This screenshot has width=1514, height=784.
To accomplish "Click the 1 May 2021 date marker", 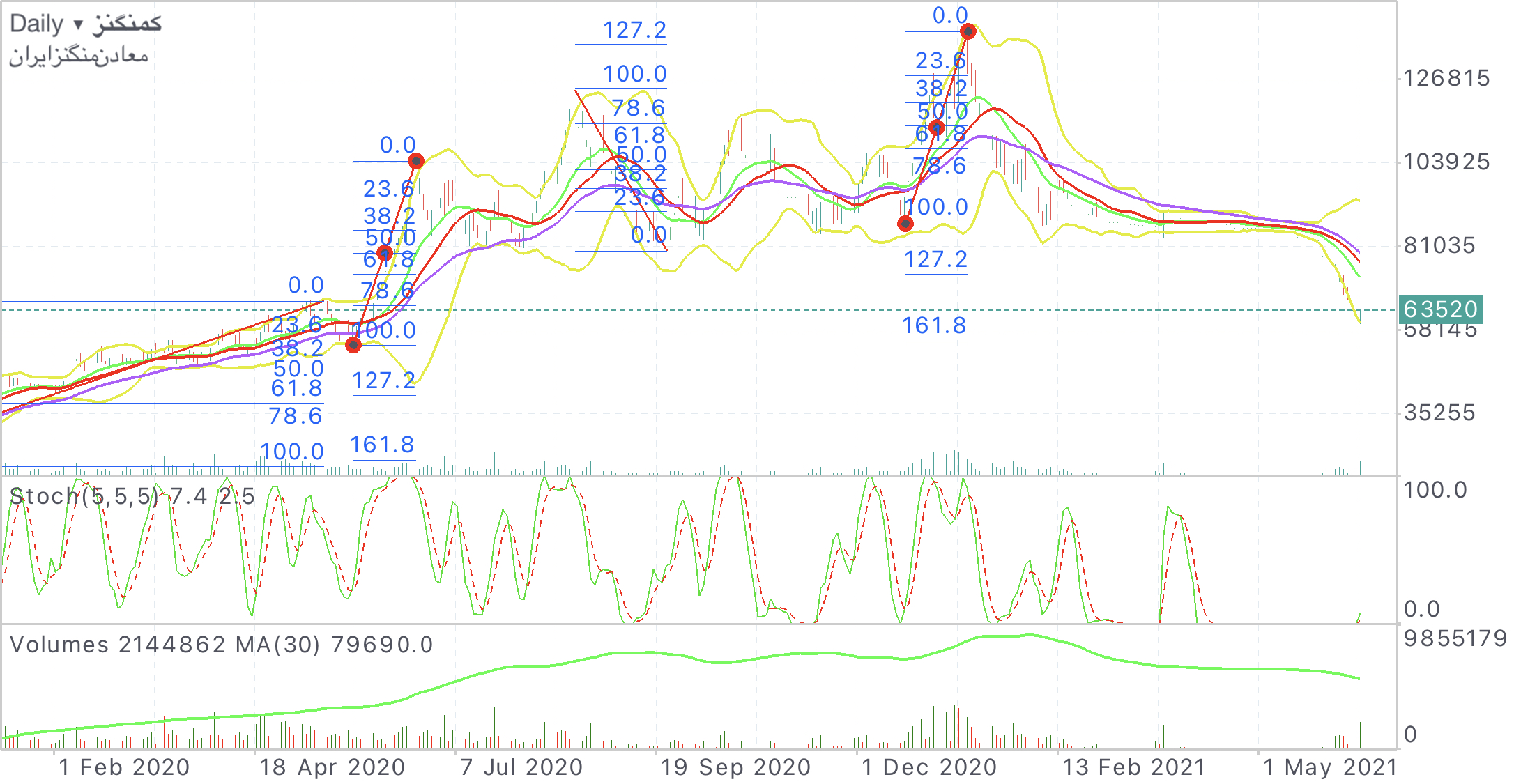I will pyautogui.click(x=1330, y=767).
